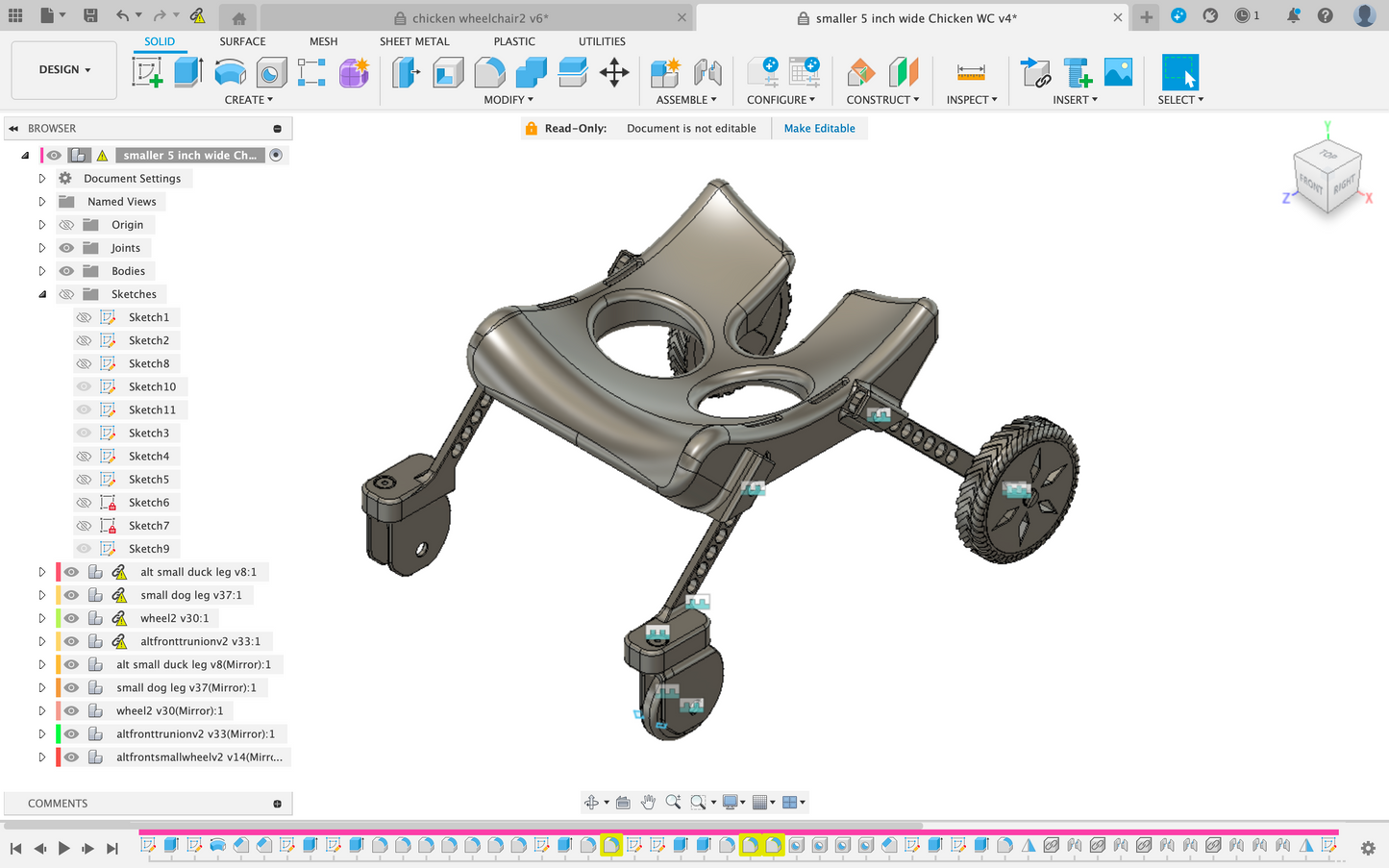Toggle visibility of Sketch3
The height and width of the screenshot is (868, 1389).
(x=85, y=434)
